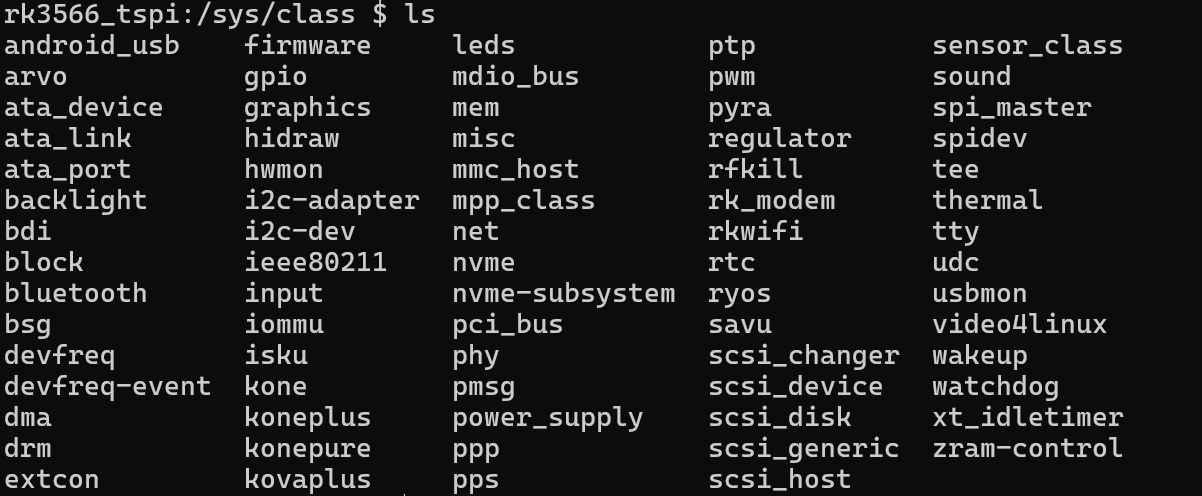Select the thermal directory name
The image size is (1202, 496).
click(988, 201)
